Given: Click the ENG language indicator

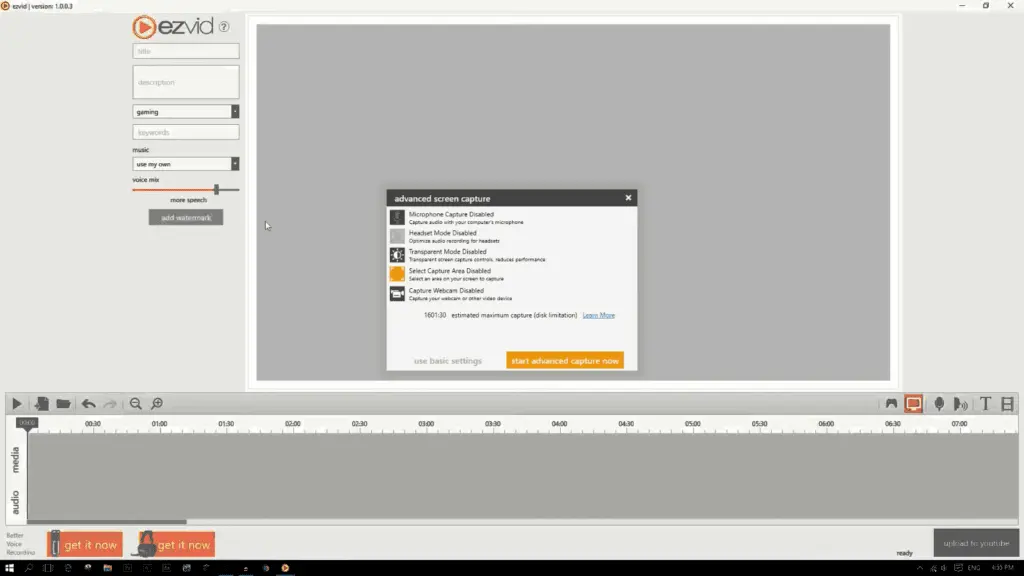Looking at the screenshot, I should (974, 568).
